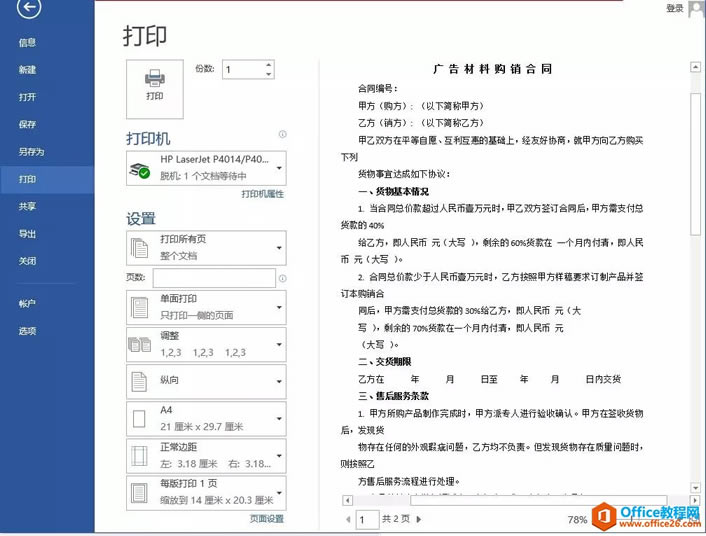Click the current page number field
Image resolution: width=706 pixels, height=536 pixels.
click(x=367, y=520)
